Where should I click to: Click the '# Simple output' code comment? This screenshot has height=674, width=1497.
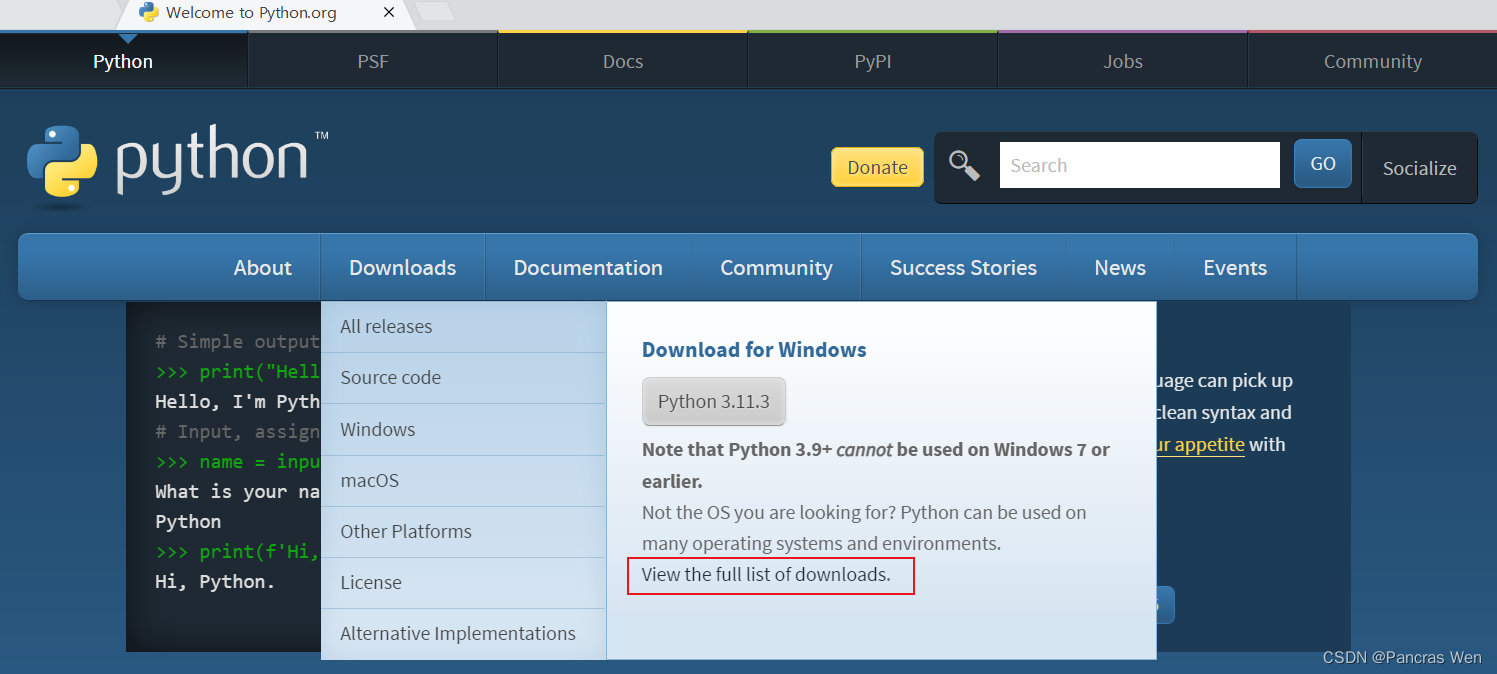point(237,342)
